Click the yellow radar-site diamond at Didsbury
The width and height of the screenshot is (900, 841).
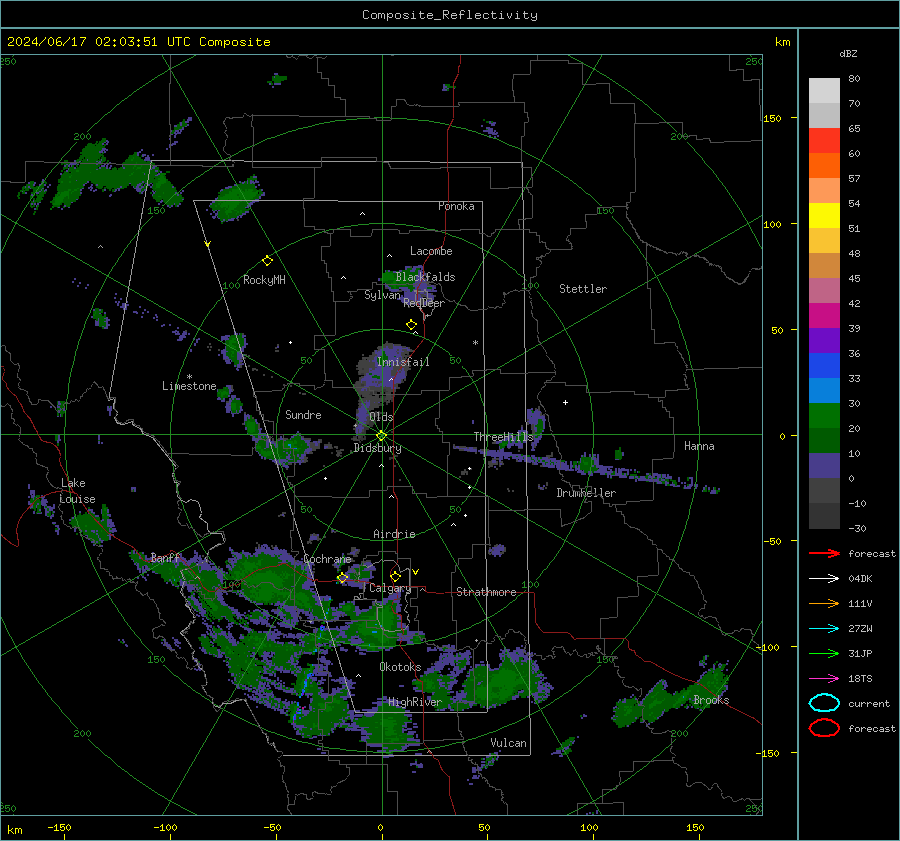coord(381,436)
